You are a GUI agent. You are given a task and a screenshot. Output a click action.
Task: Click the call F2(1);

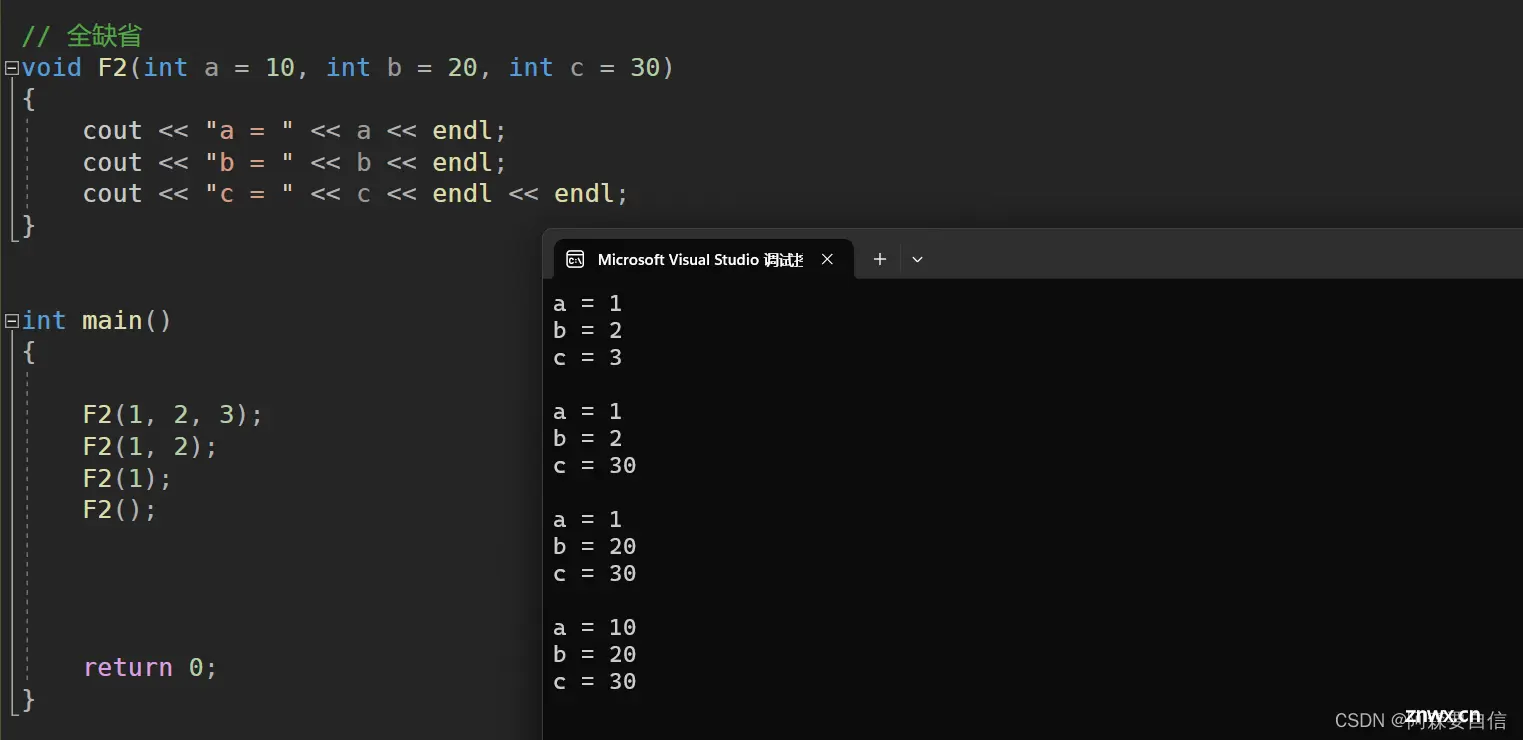tap(127, 478)
